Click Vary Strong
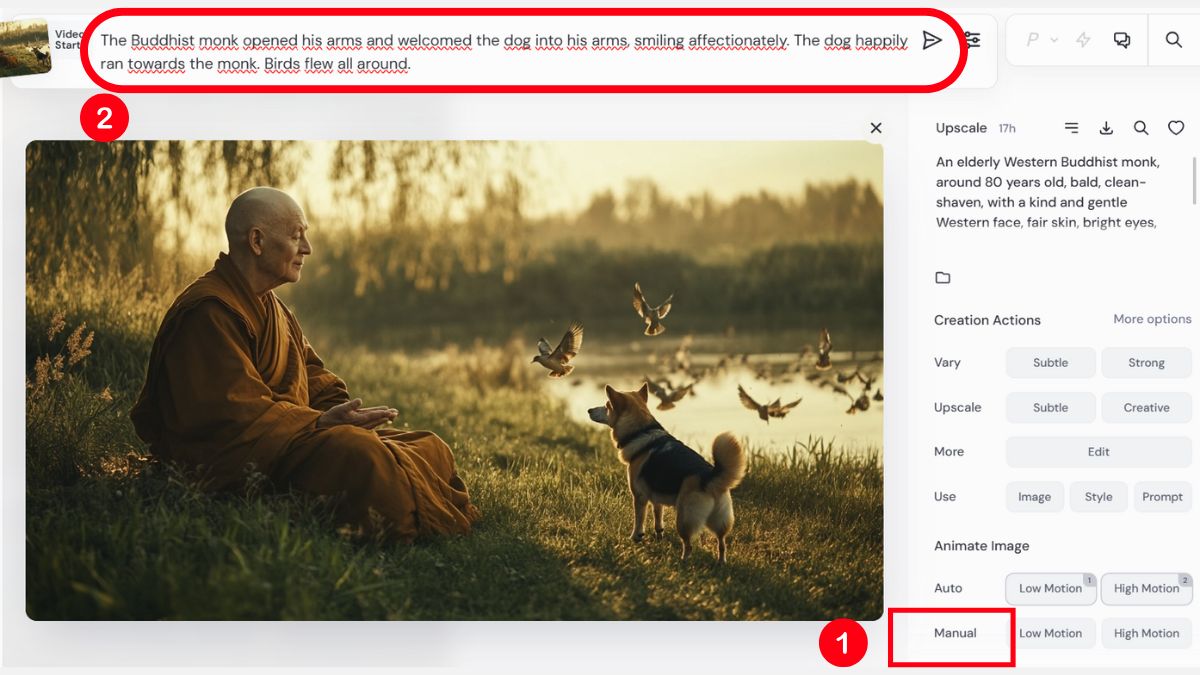The height and width of the screenshot is (675, 1200). tap(1146, 362)
